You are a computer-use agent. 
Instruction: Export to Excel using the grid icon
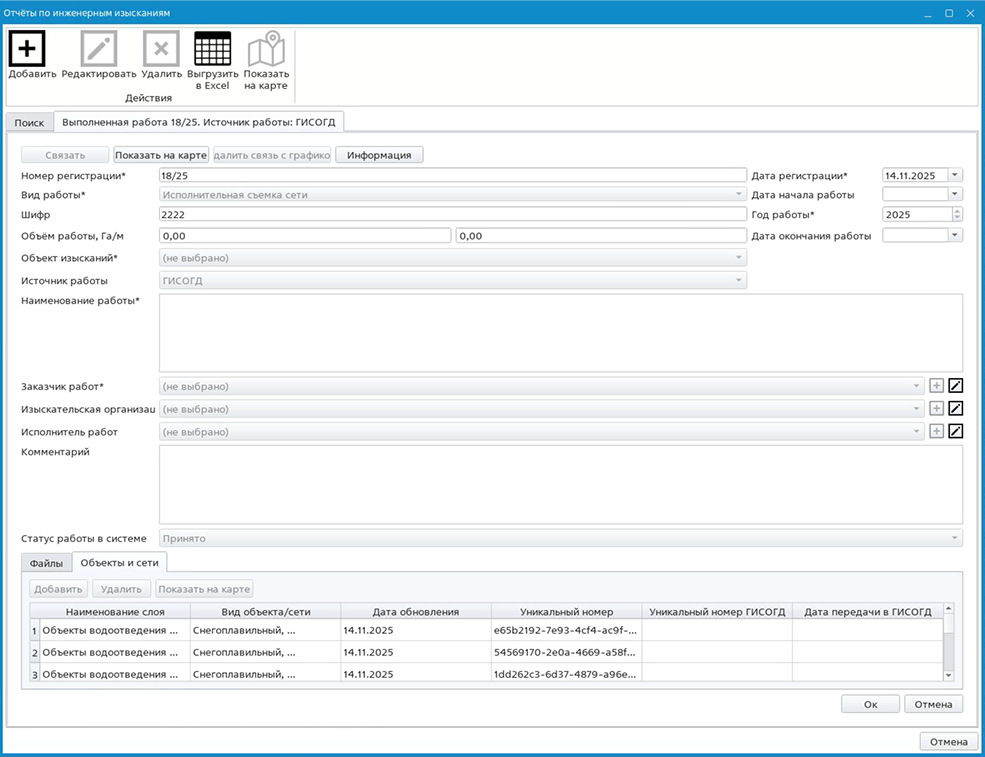(212, 48)
